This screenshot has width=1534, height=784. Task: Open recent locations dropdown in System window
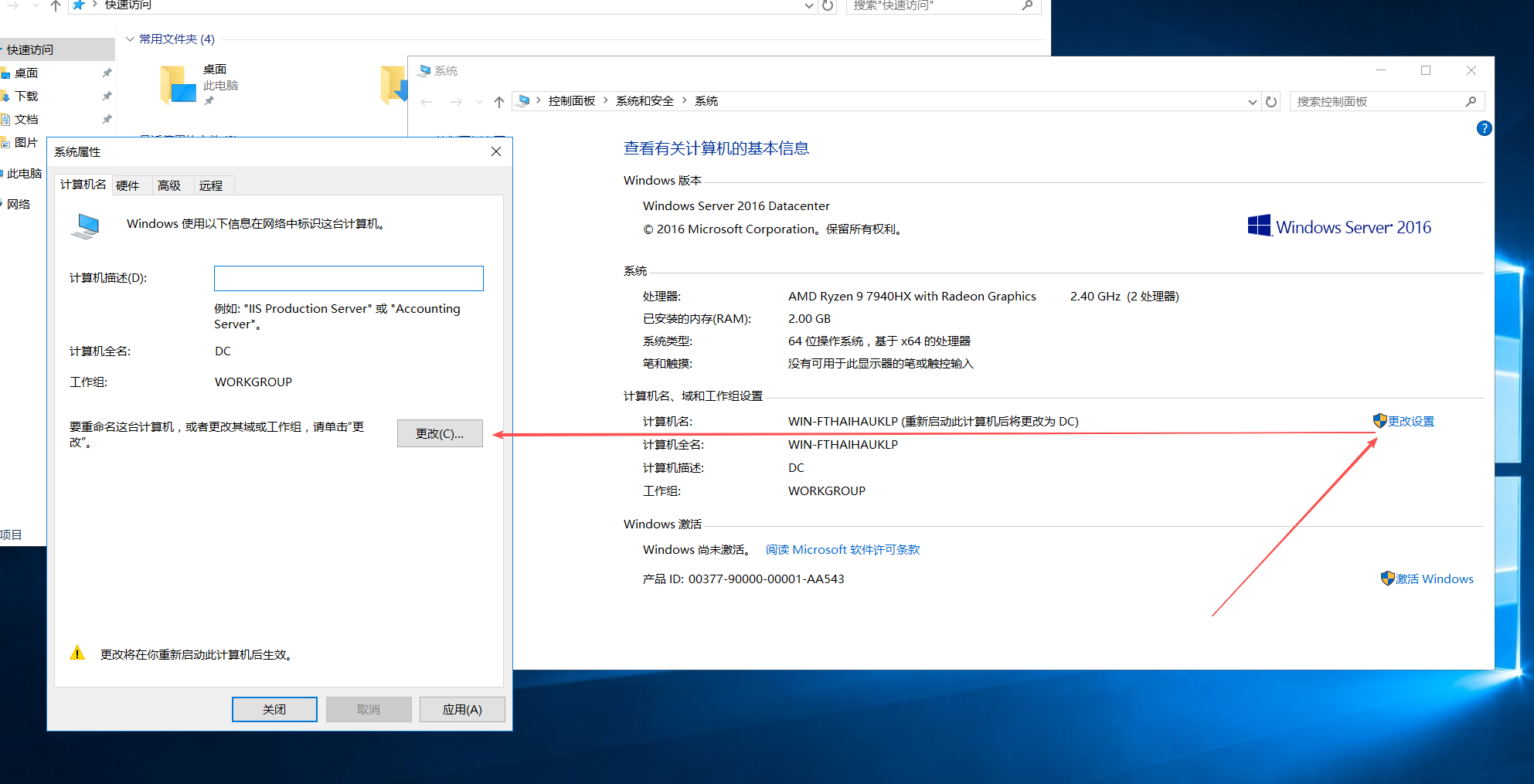[479, 101]
